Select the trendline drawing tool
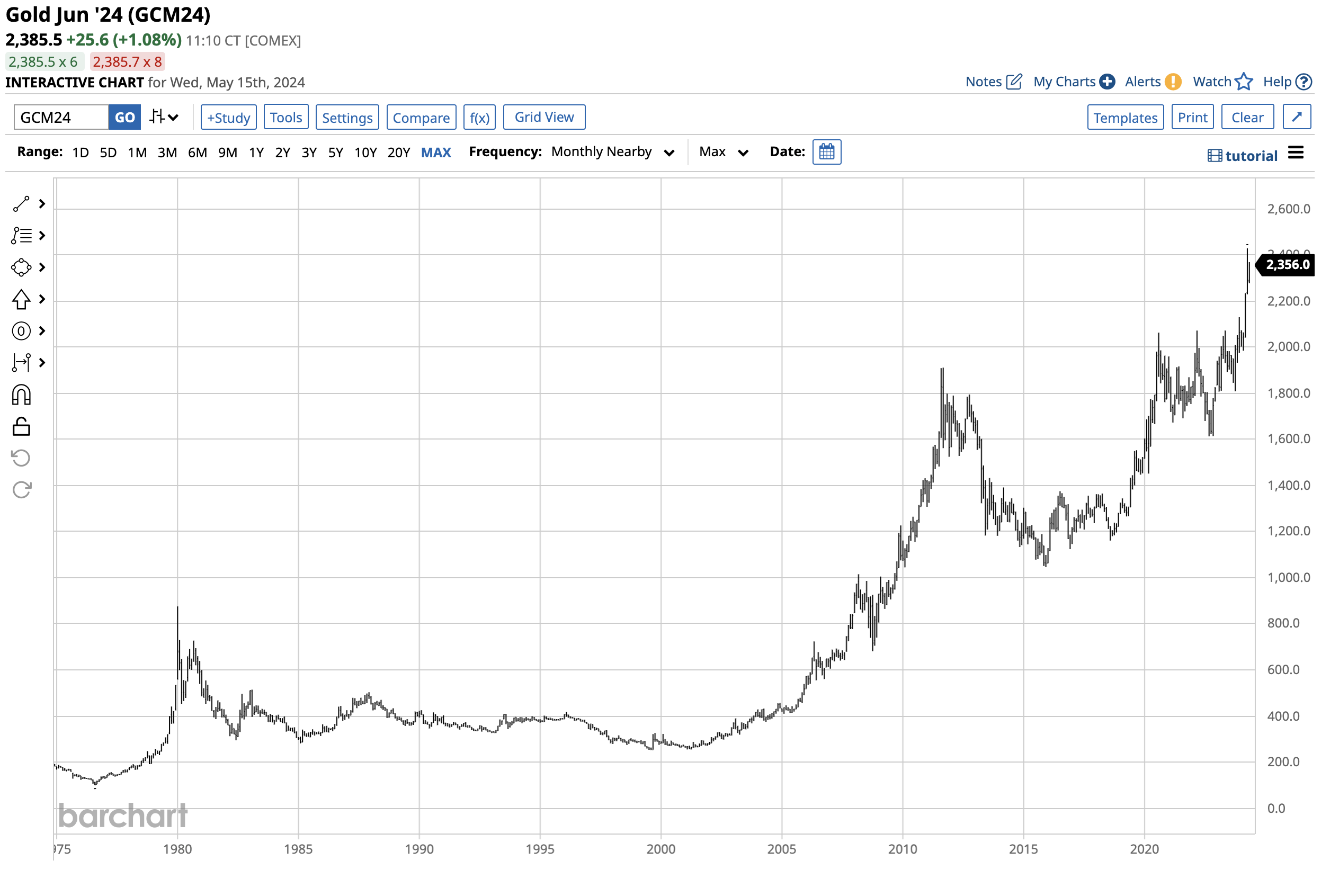The width and height of the screenshot is (1339, 896). point(21,203)
